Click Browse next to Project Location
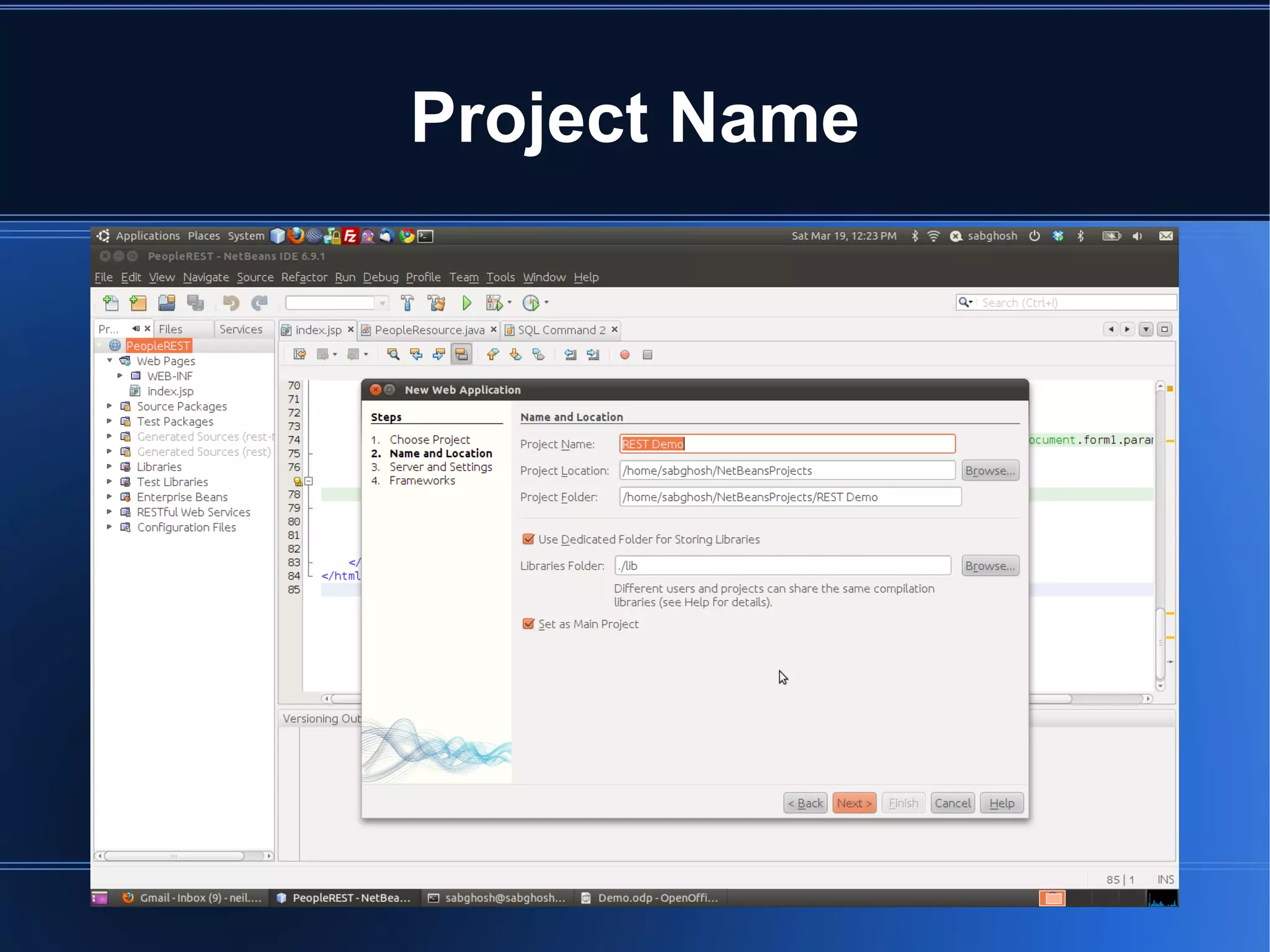This screenshot has width=1270, height=952. tap(990, 471)
